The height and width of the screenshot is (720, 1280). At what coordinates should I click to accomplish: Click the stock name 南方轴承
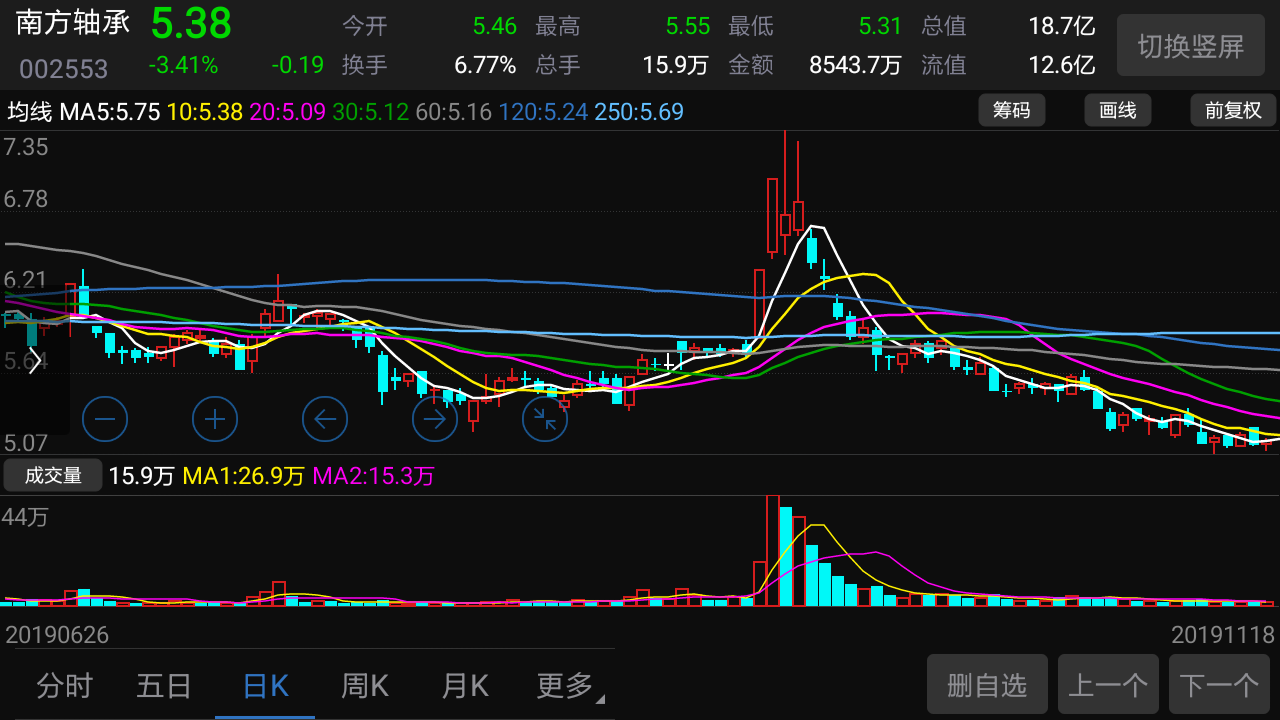coord(73,24)
